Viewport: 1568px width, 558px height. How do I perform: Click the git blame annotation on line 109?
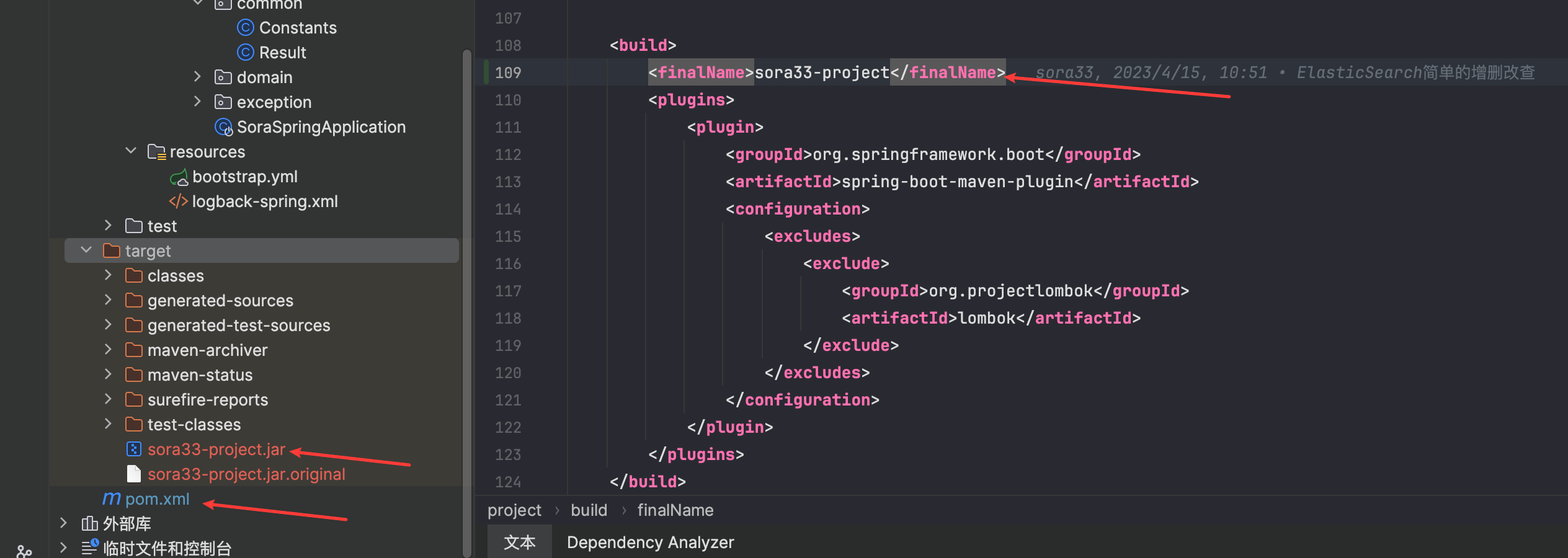click(x=1285, y=73)
